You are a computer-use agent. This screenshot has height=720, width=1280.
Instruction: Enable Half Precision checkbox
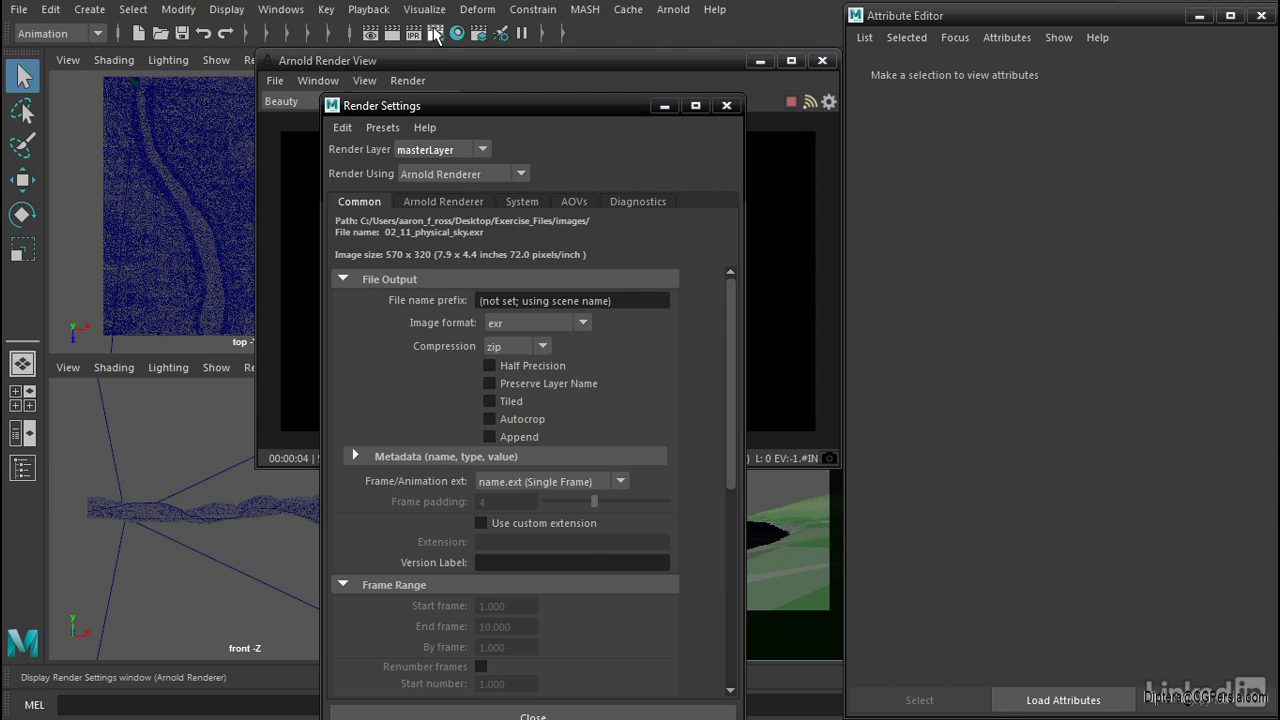pos(489,365)
